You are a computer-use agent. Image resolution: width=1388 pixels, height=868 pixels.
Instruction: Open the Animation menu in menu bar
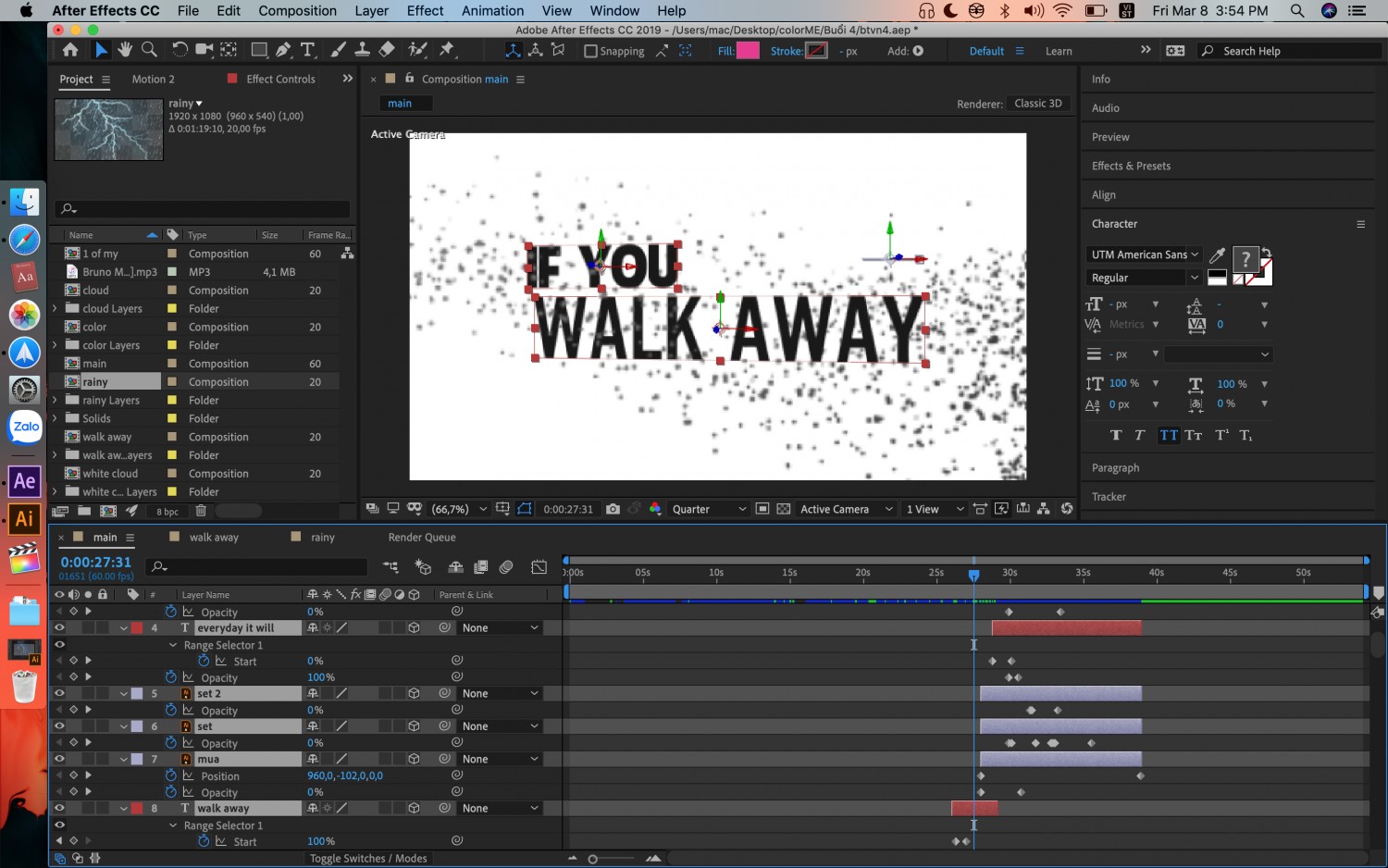click(x=492, y=11)
